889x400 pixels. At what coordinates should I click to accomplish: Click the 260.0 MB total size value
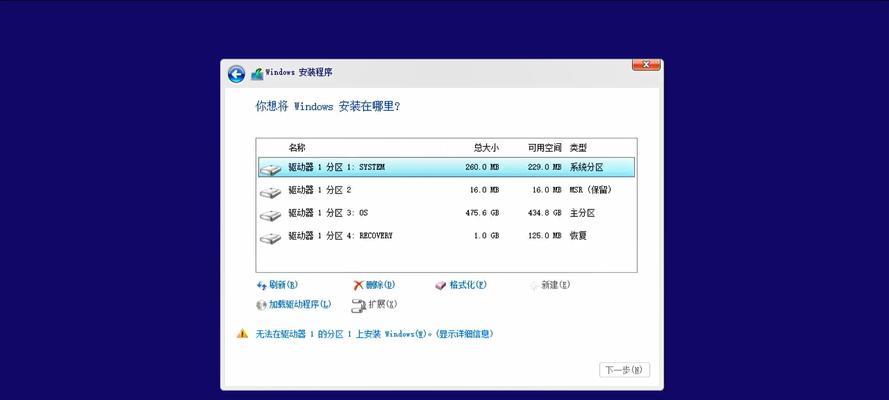[x=482, y=168]
